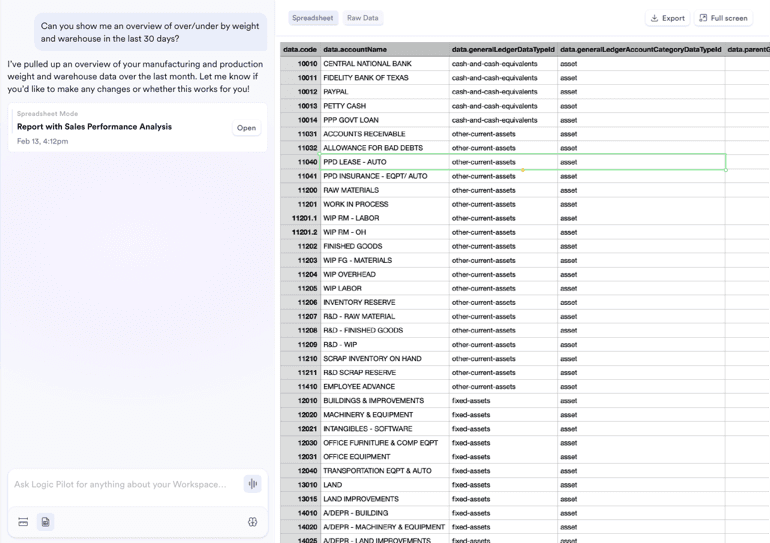Open the Sales Performance Analysis report
This screenshot has height=543, width=770.
246,128
